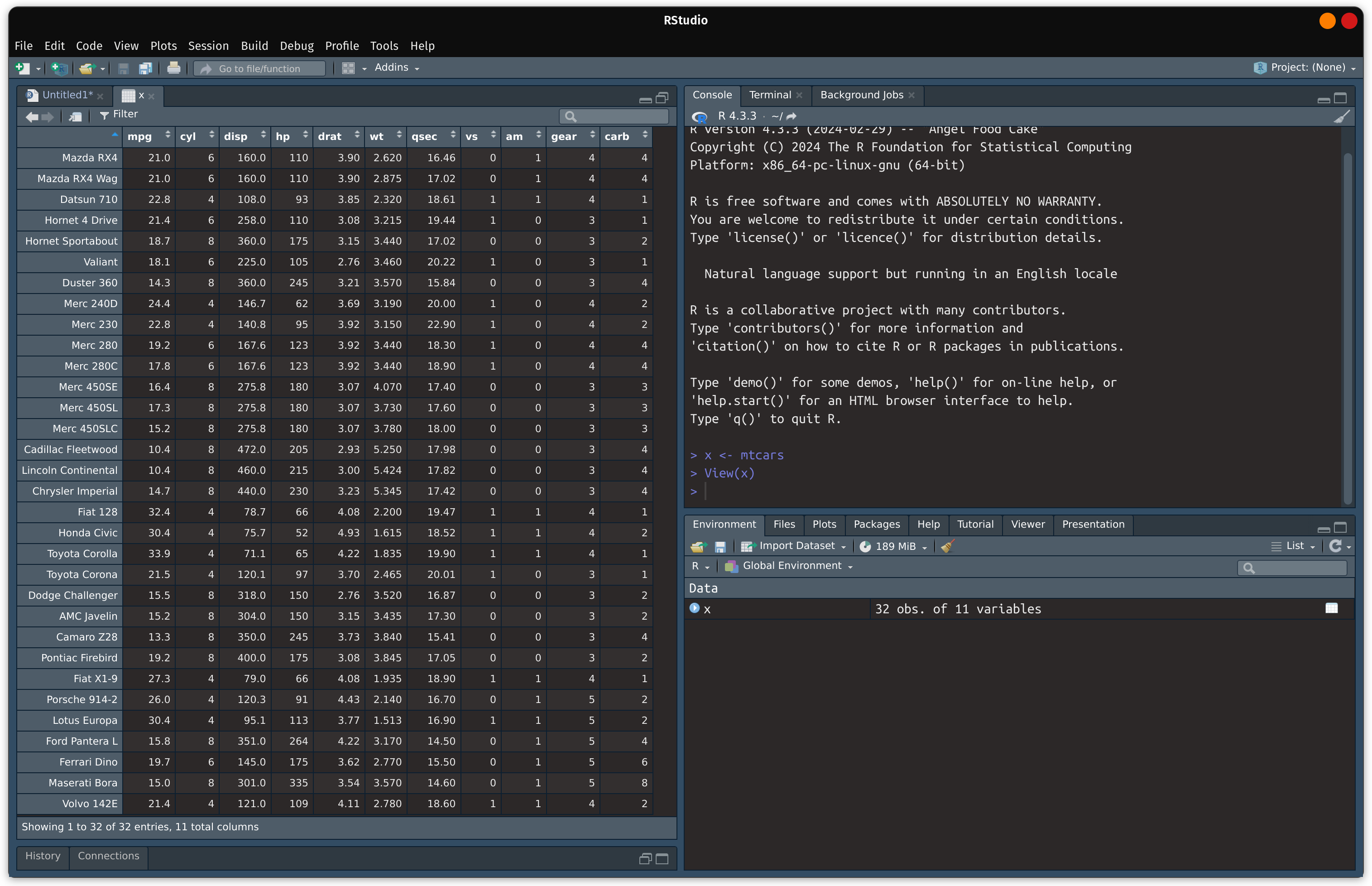1372x886 pixels.
Task: Open the Filter funnel in the data viewer
Action: click(120, 115)
